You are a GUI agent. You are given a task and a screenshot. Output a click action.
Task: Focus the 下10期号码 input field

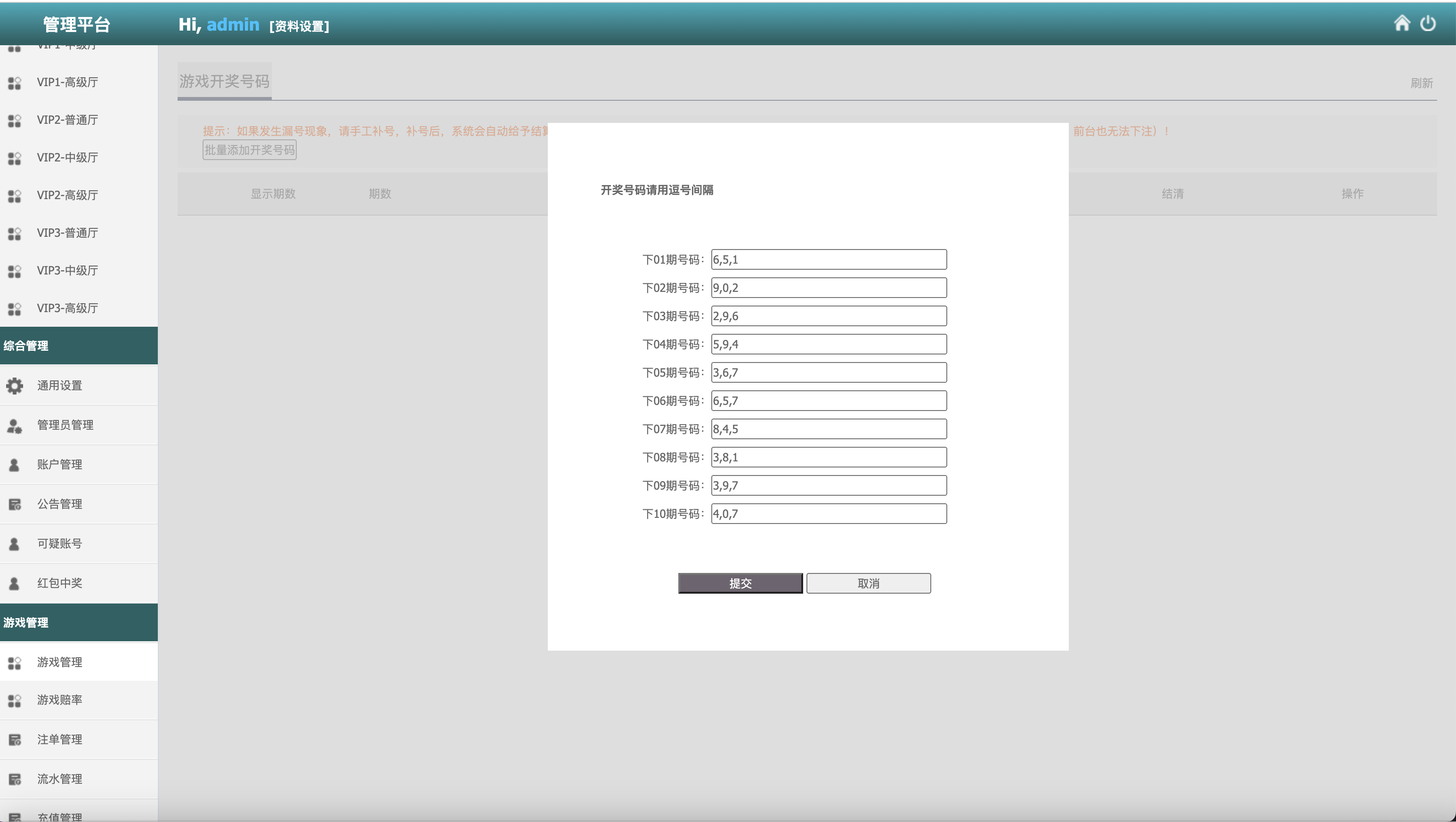tap(829, 514)
